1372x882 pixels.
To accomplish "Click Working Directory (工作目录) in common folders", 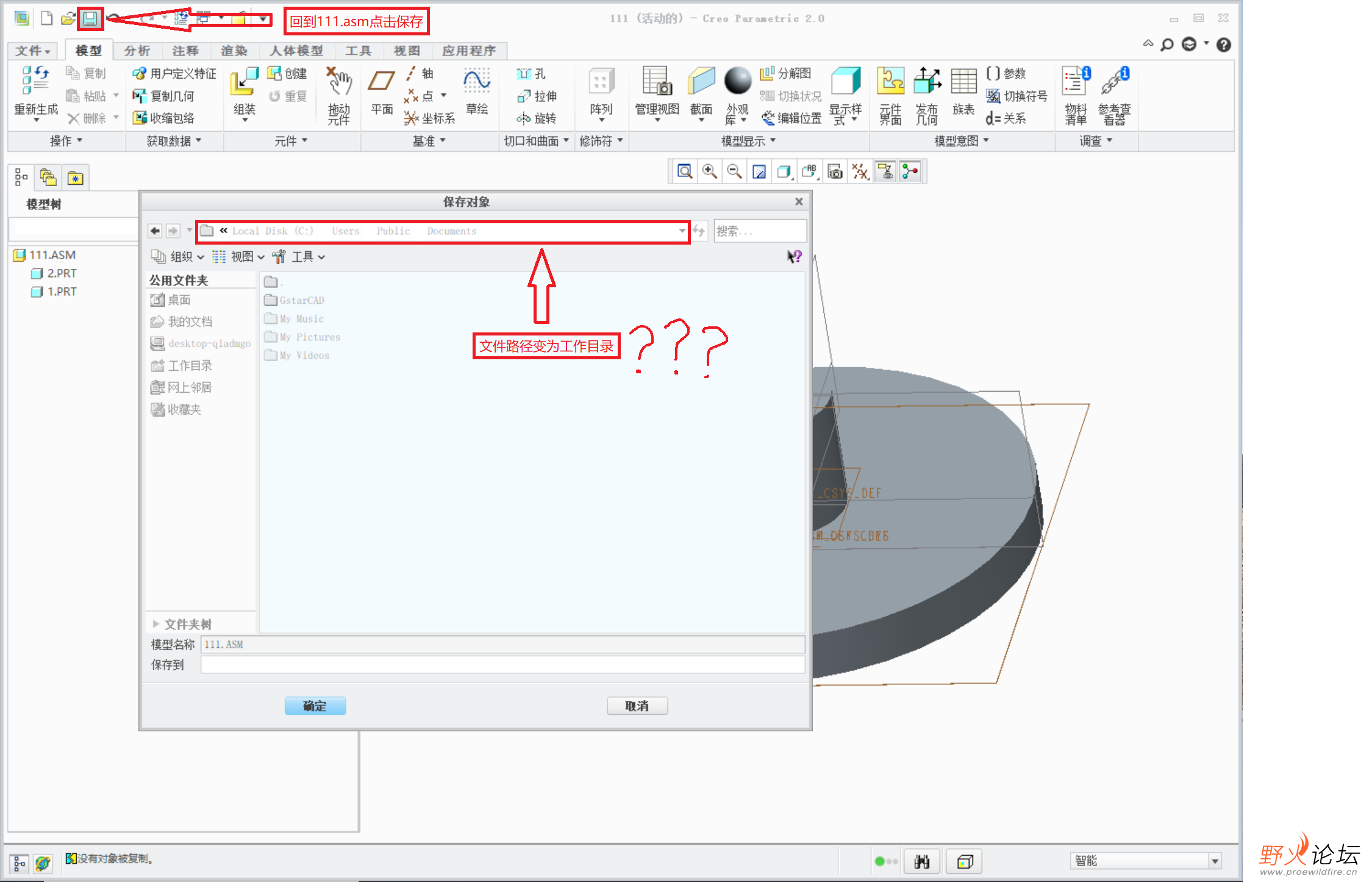I will 181,365.
